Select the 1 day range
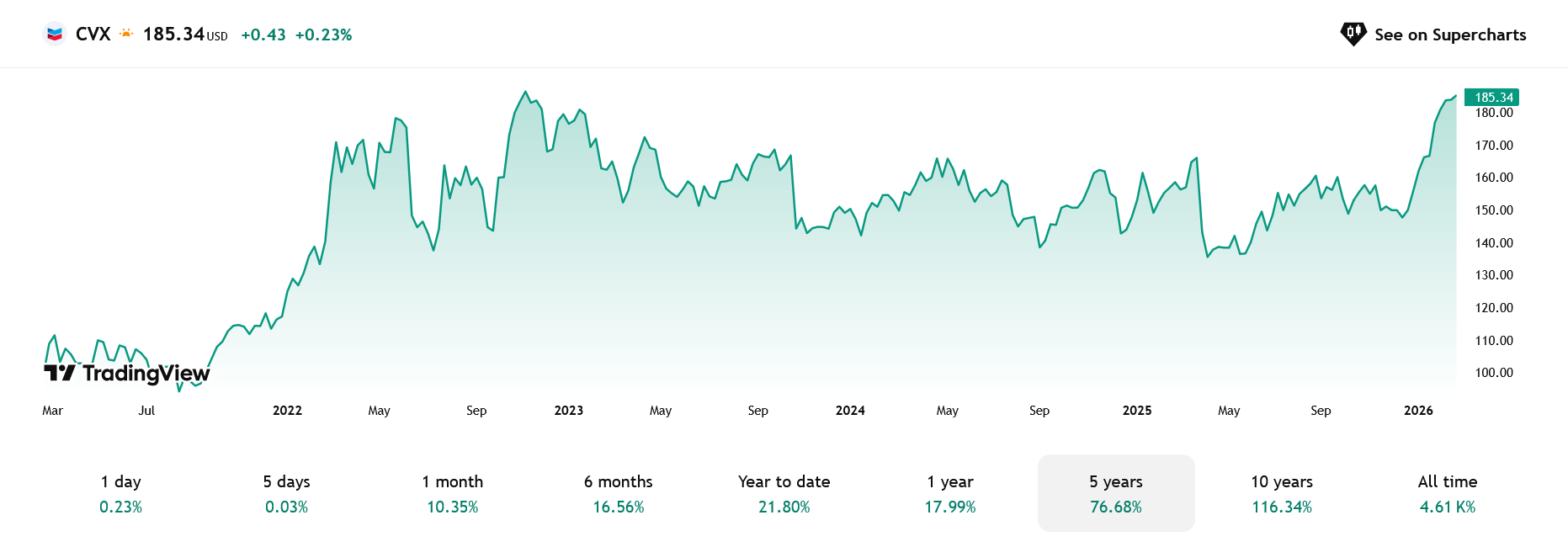The width and height of the screenshot is (1568, 547). 121,493
